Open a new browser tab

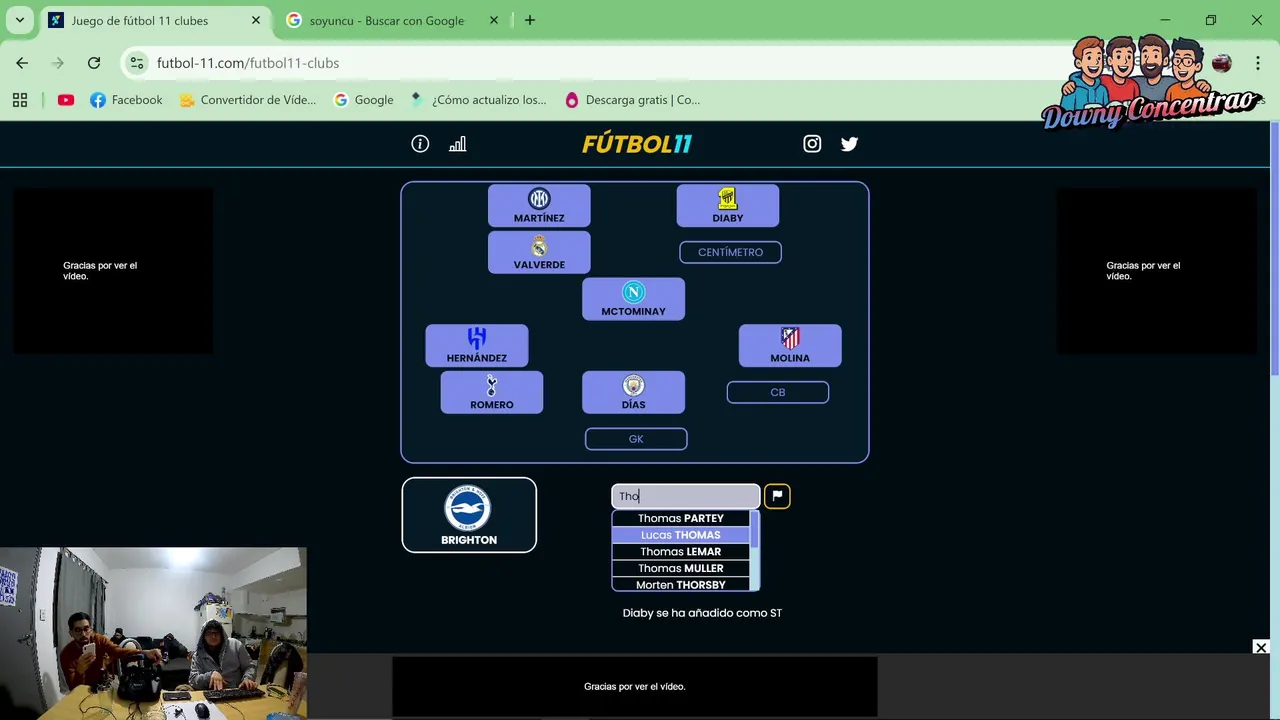pos(530,20)
